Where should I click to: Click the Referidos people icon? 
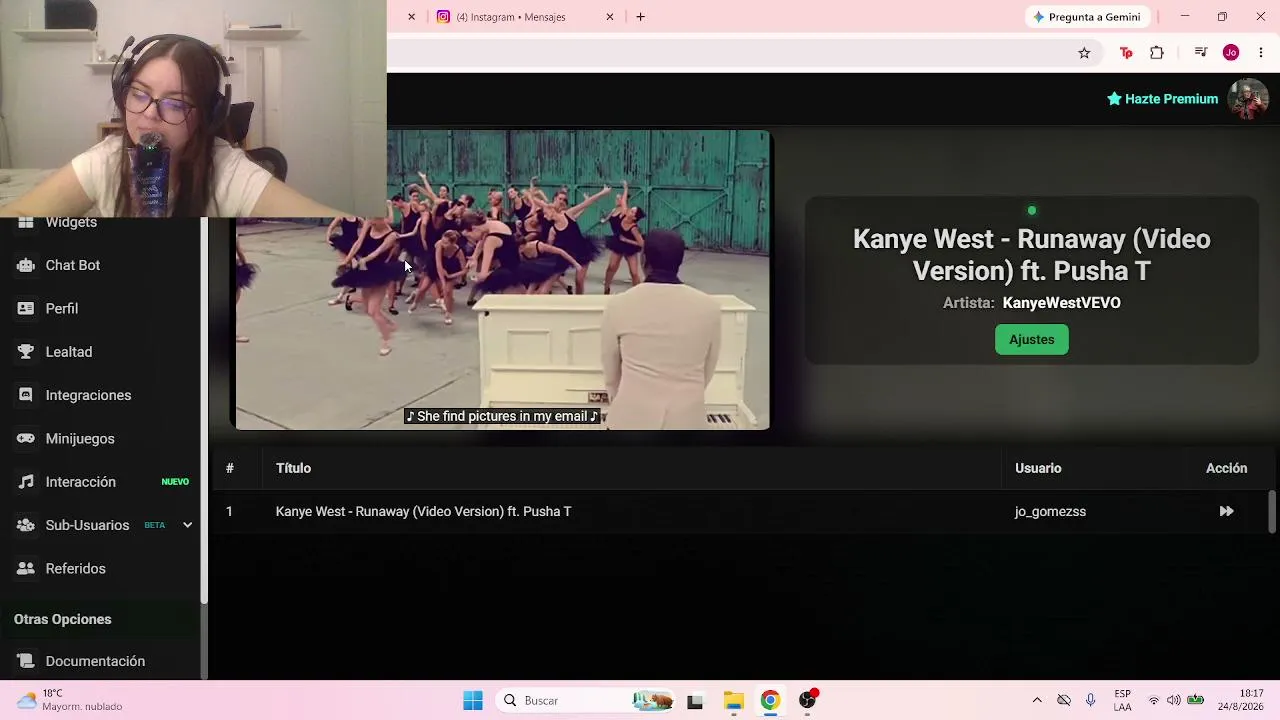pos(26,568)
